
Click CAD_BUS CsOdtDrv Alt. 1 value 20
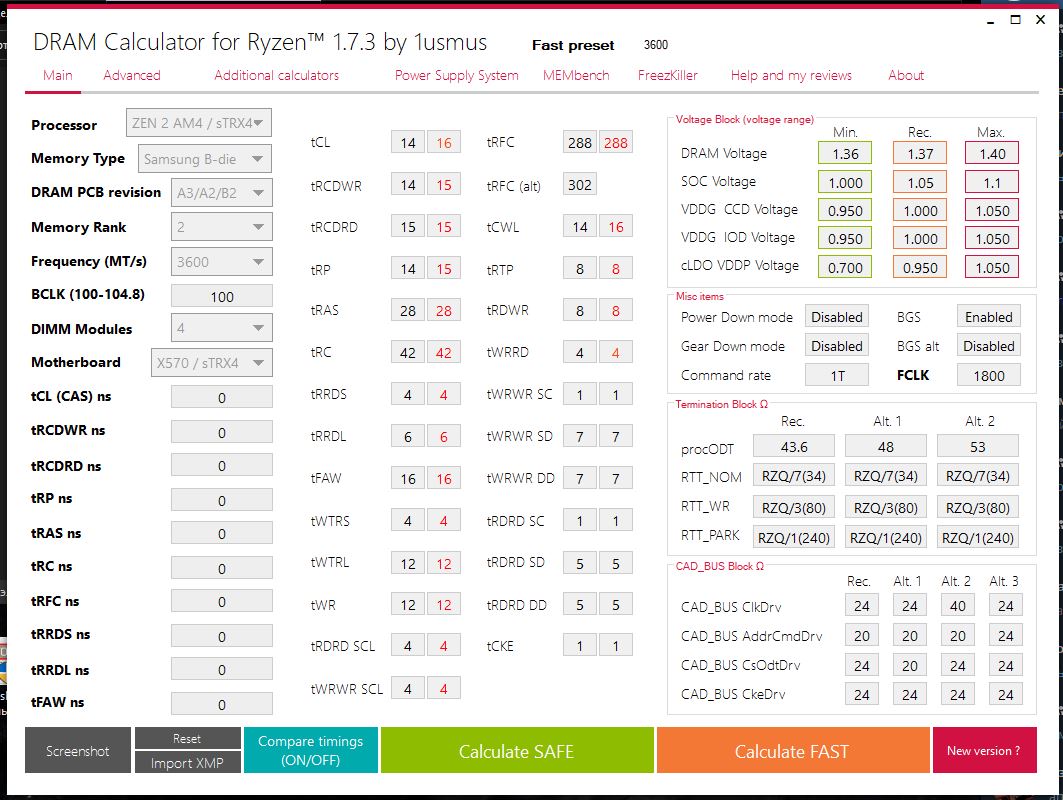pos(910,665)
